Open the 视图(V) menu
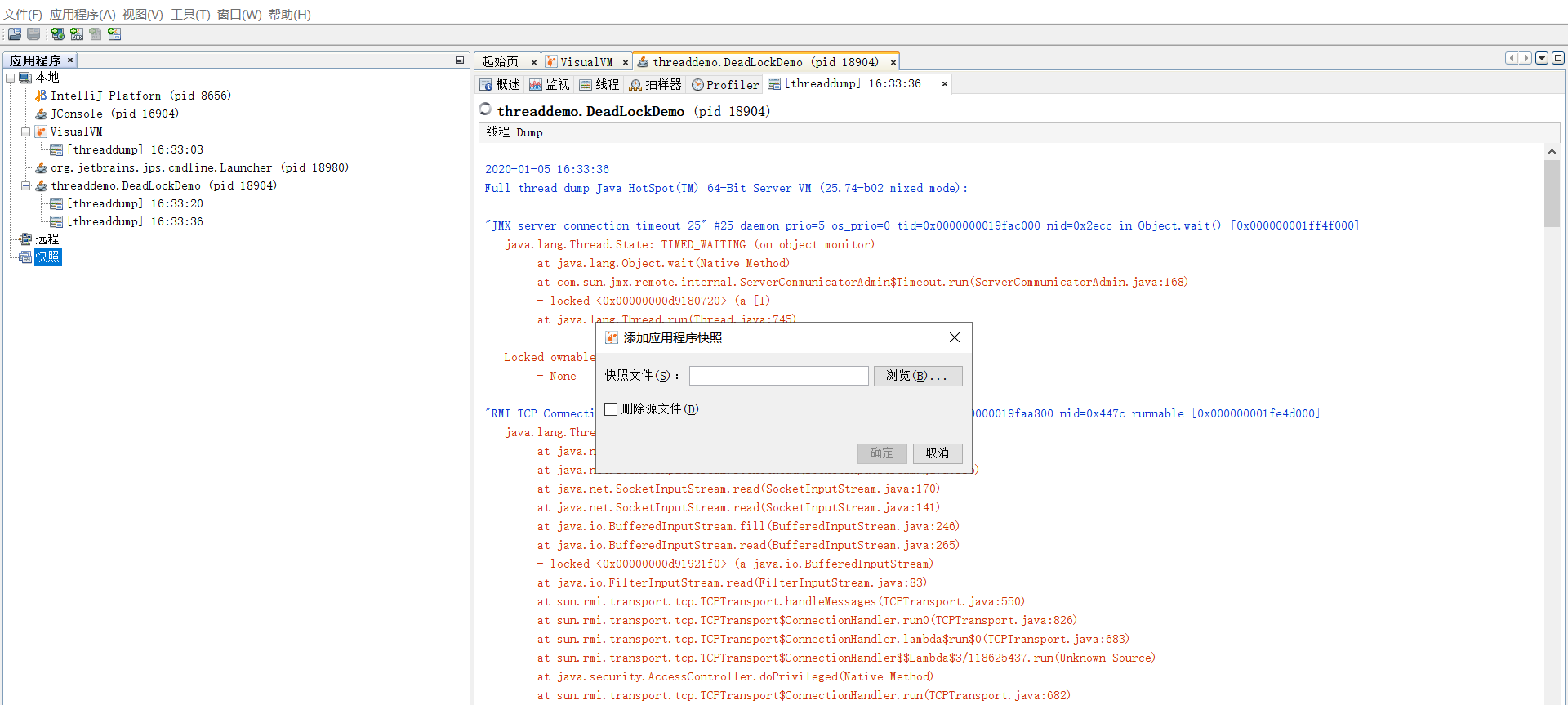The width and height of the screenshot is (1568, 705). (143, 15)
